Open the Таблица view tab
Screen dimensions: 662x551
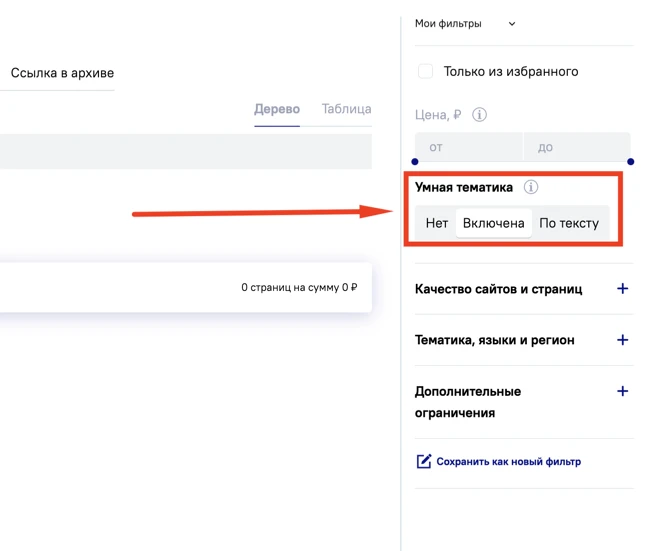[x=346, y=109]
